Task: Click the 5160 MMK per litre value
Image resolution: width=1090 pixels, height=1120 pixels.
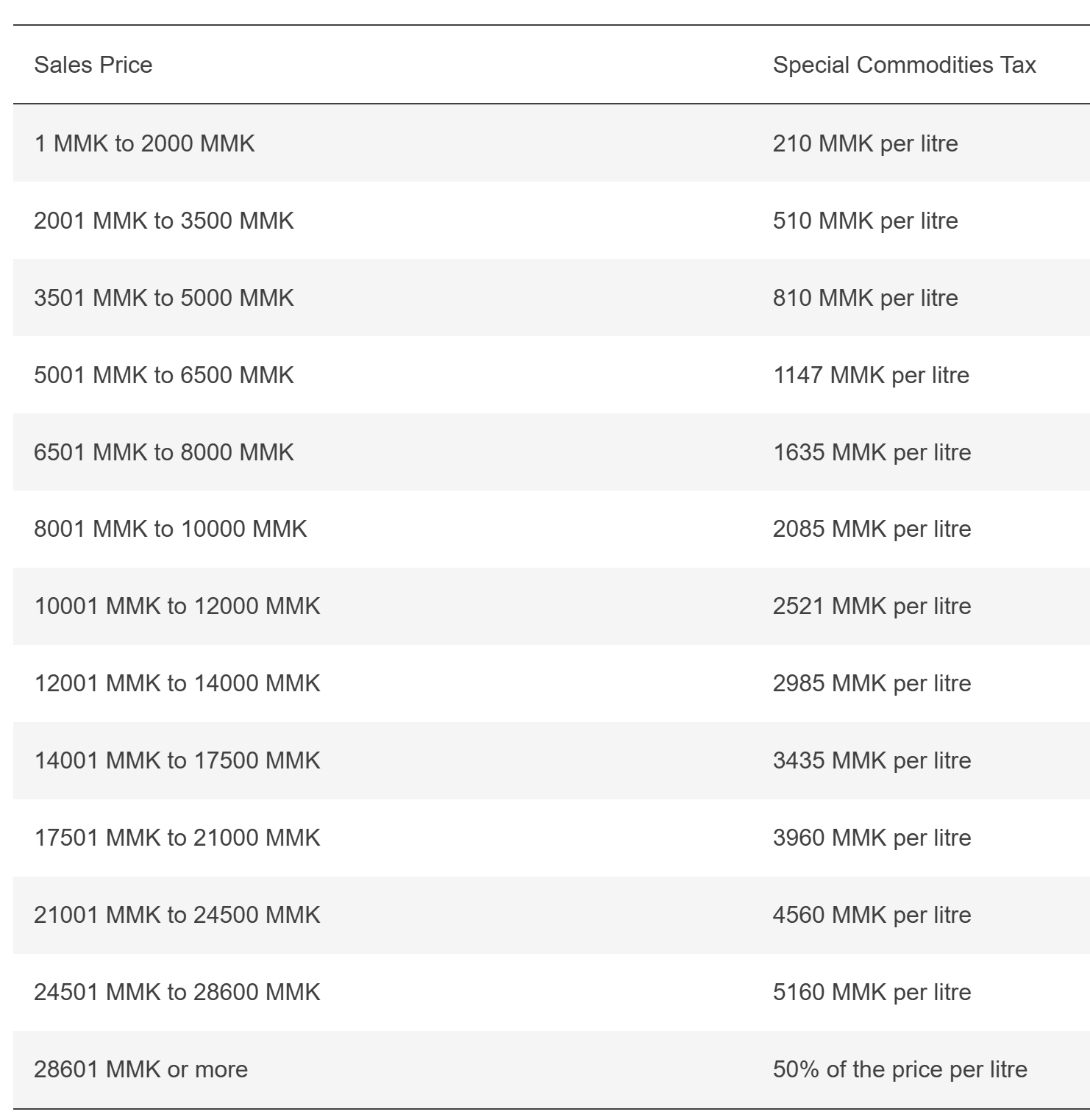Action: [x=872, y=992]
